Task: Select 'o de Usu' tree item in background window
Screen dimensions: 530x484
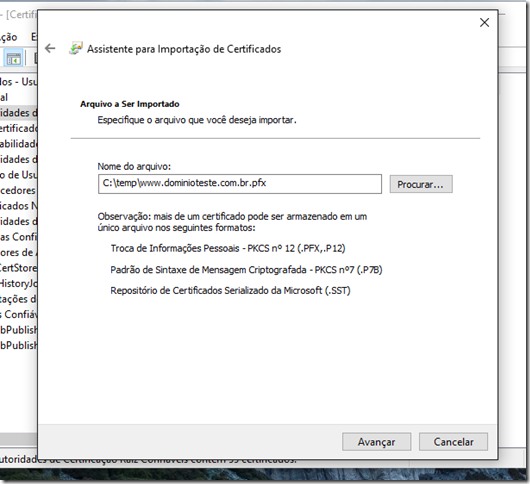Action: [x=18, y=175]
